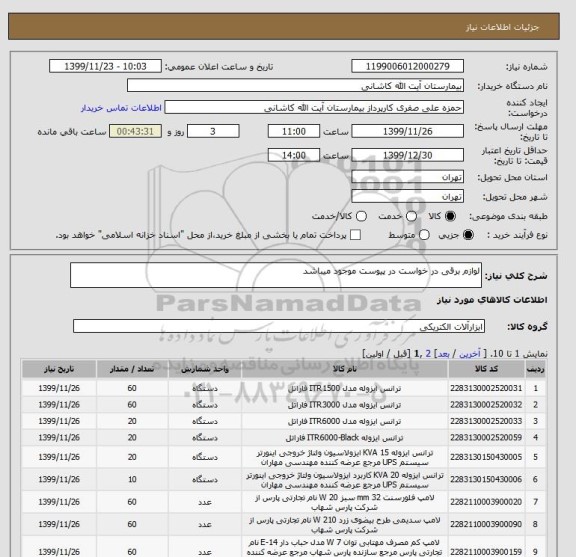Click quantity 10 in row 6
The image size is (576, 557).
coord(132,479)
